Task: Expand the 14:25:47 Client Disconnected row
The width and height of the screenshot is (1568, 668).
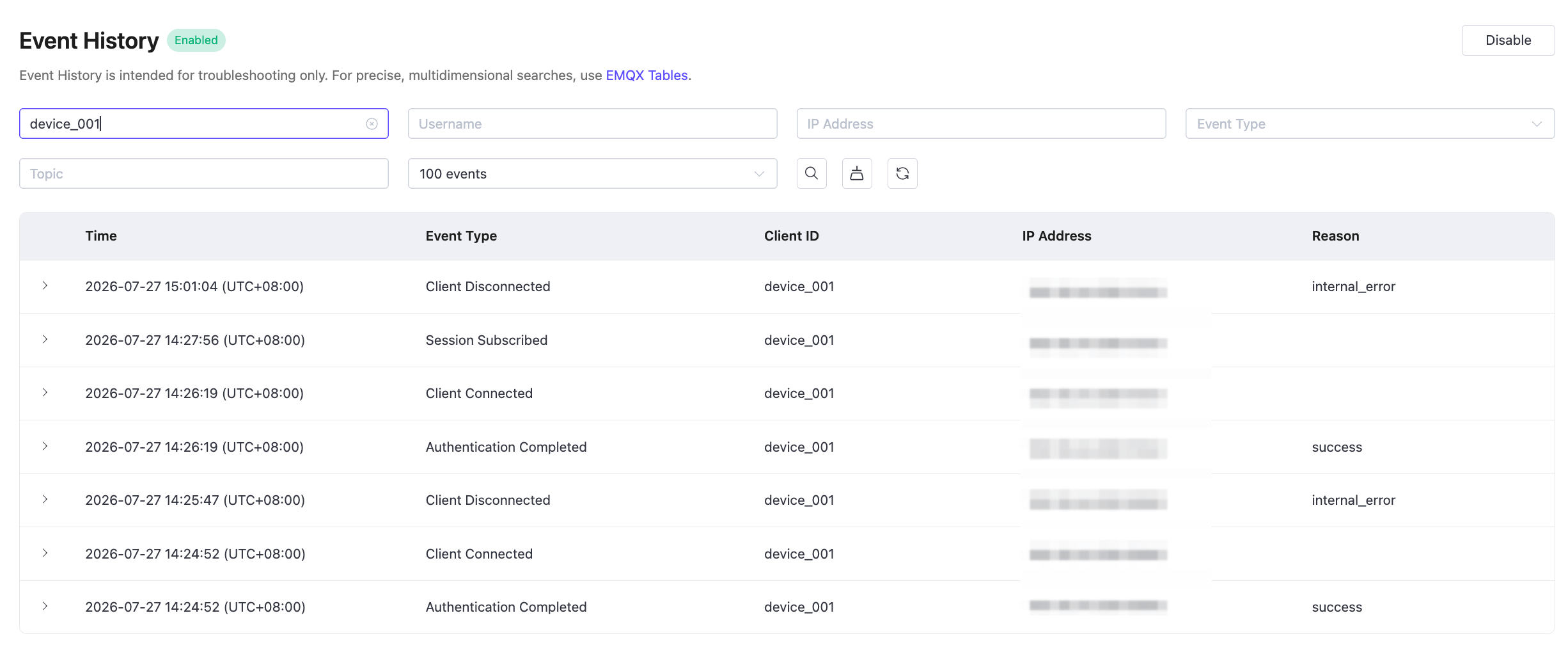Action: [45, 499]
